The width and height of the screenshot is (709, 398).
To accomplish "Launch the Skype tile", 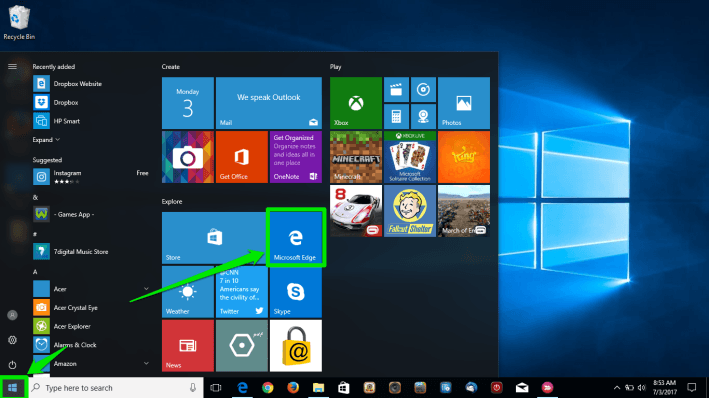I will pyautogui.click(x=296, y=292).
